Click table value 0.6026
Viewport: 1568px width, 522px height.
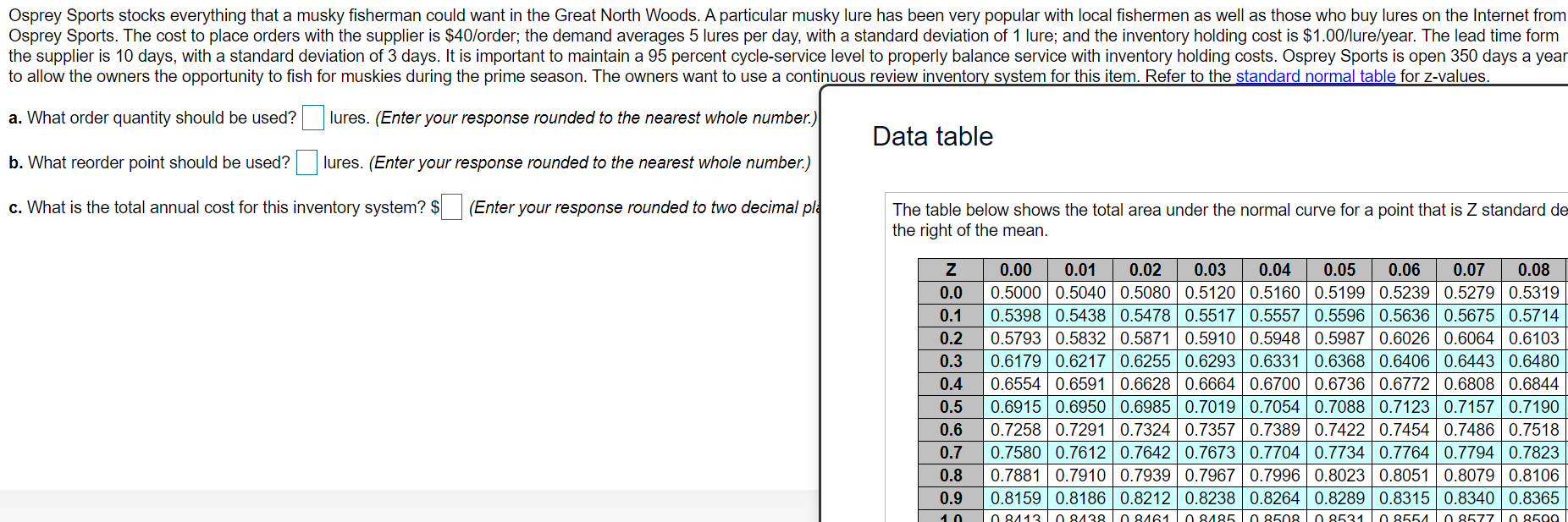coord(1404,338)
